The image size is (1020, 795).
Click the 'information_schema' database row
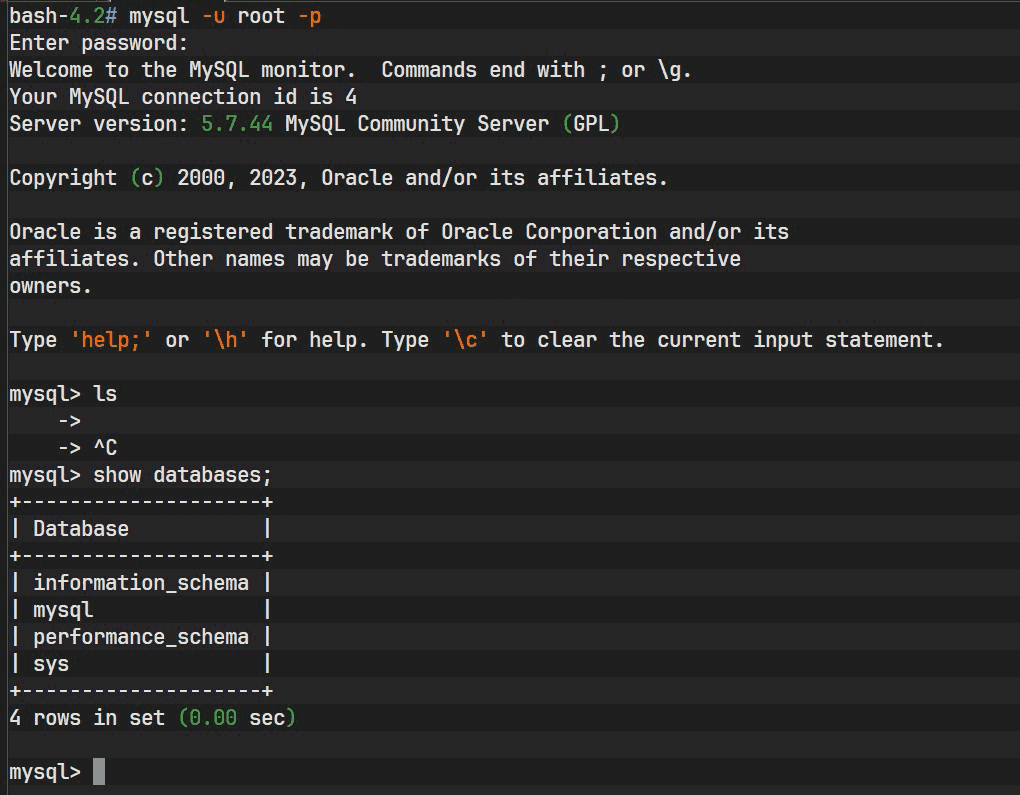(x=141, y=583)
